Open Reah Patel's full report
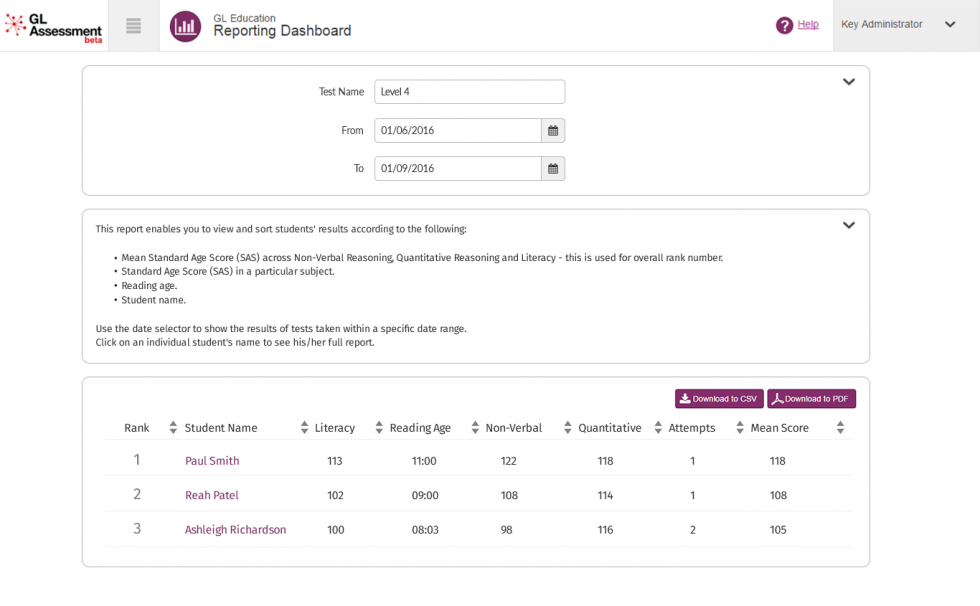Screen dimensions: 980x606 [212, 495]
